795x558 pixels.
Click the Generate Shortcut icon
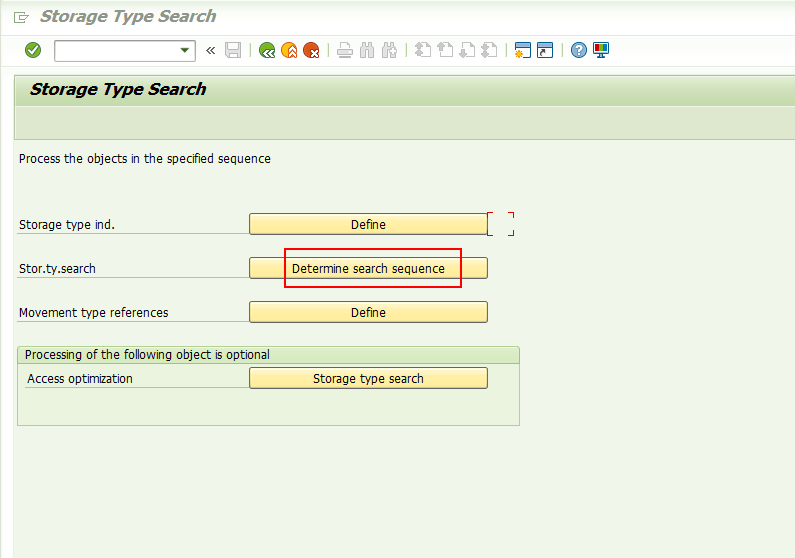click(545, 50)
